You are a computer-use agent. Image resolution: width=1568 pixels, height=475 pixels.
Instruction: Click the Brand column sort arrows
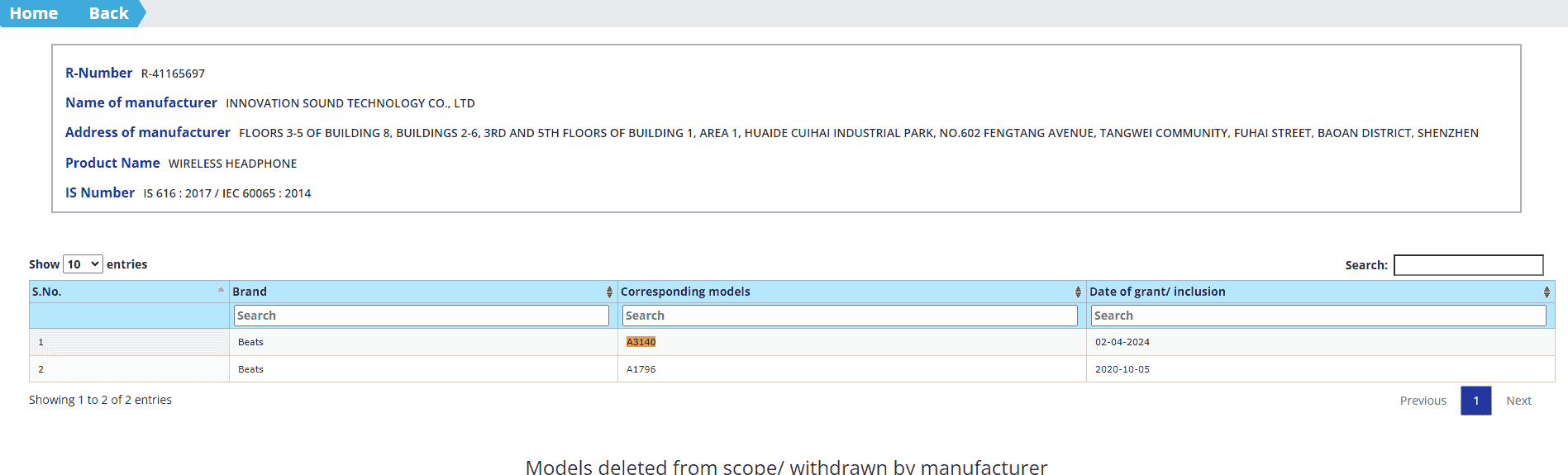pos(609,292)
